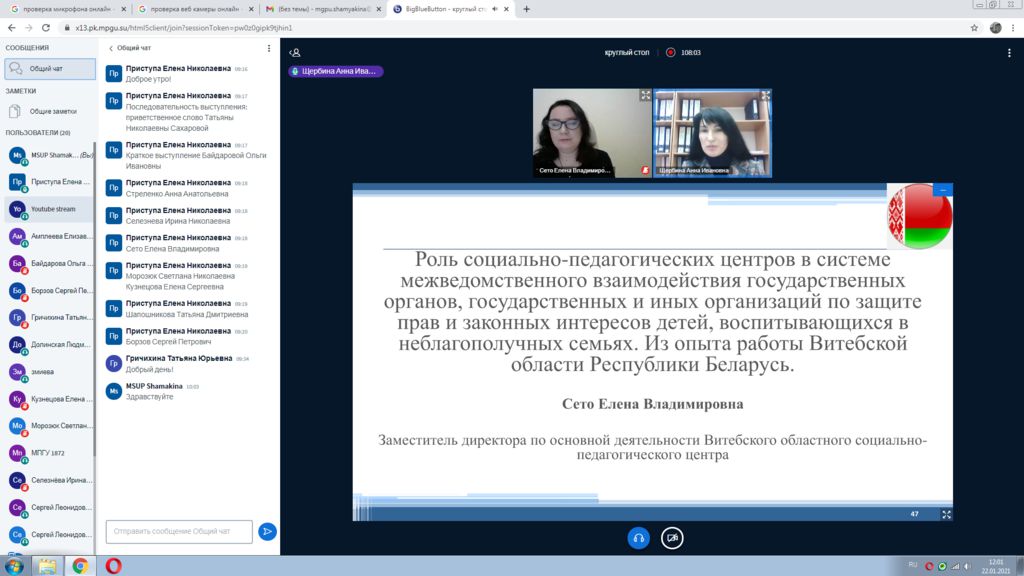
Task: Click the red recording indicator
Action: point(671,52)
